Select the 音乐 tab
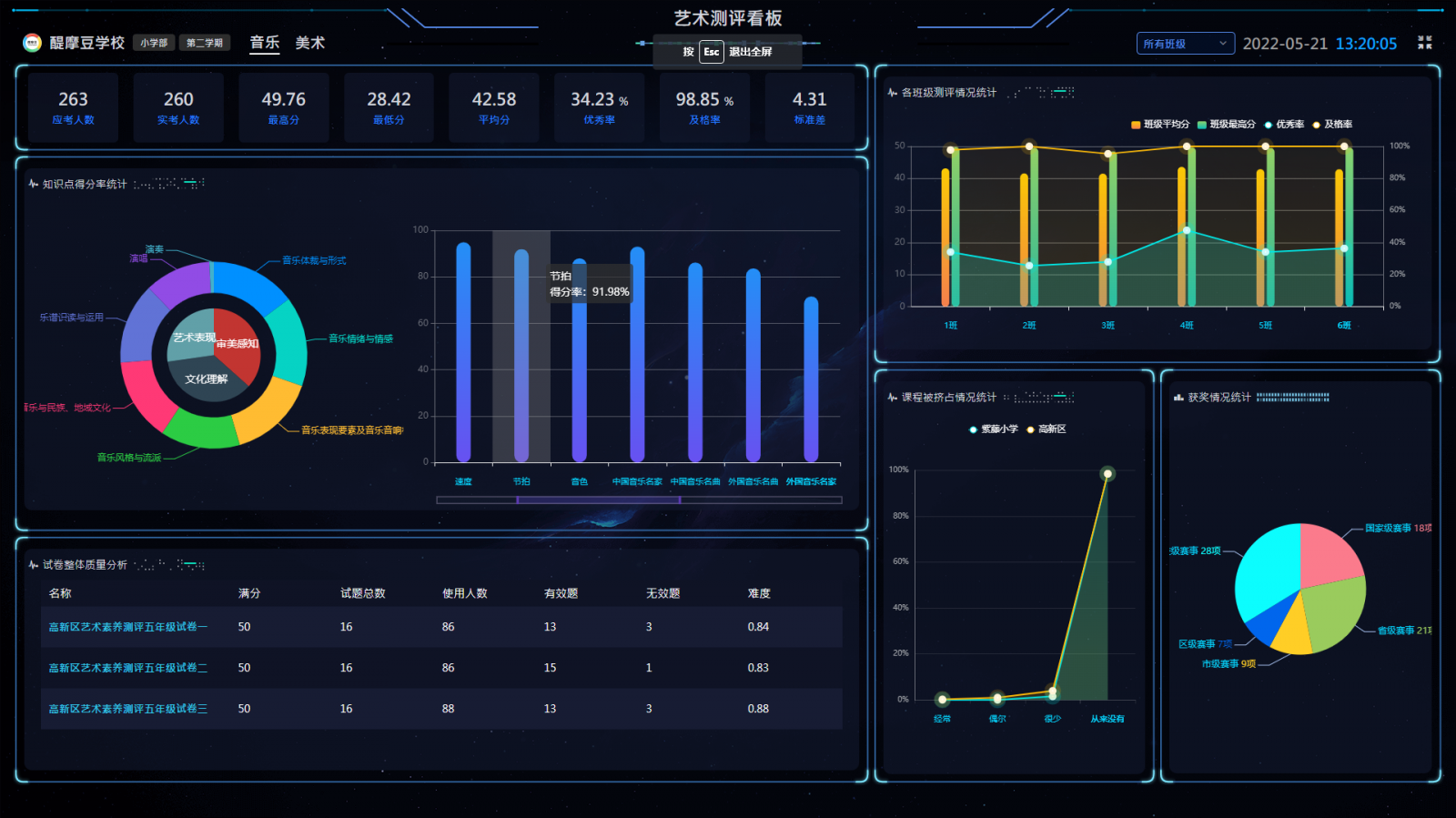Screen dimensions: 1456x818 [265, 43]
